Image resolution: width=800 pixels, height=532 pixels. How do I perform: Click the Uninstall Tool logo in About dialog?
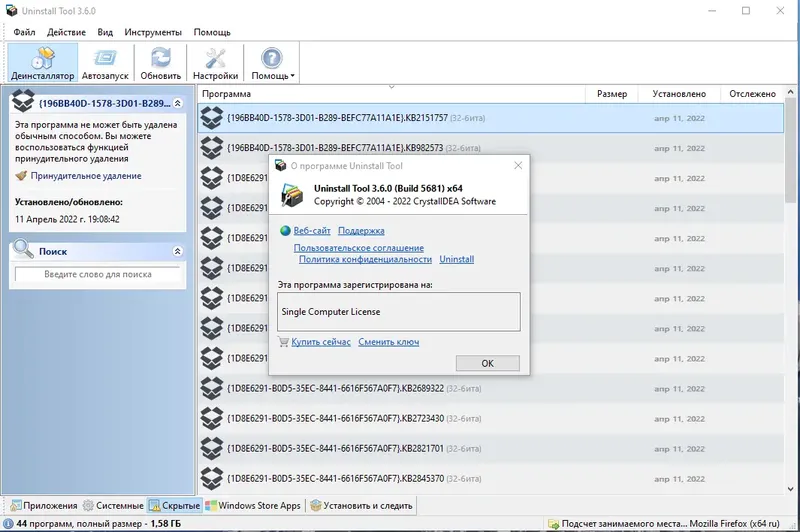coord(292,194)
